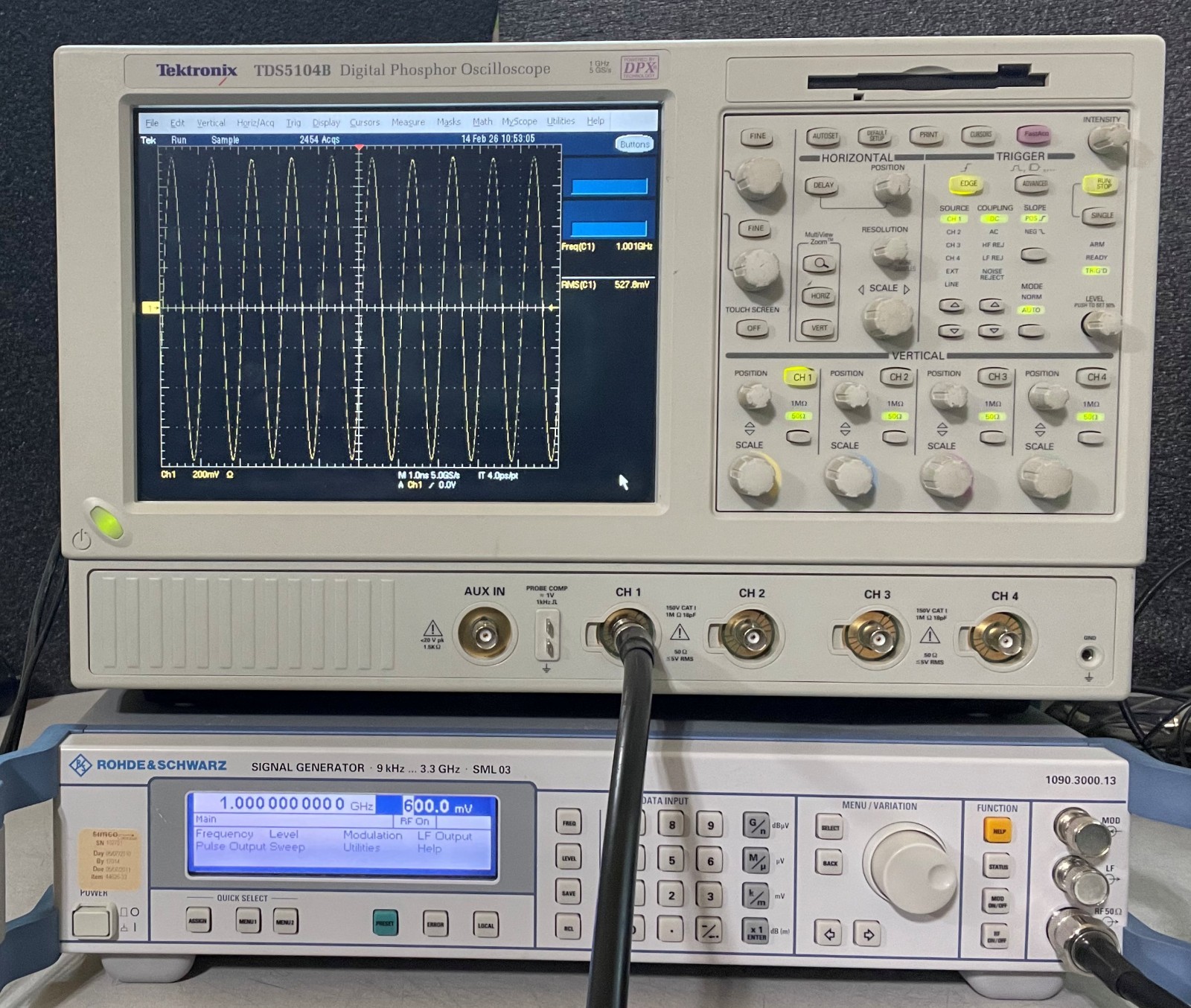
Task: Toggle the RF ON/OFF button
Action: point(997,936)
